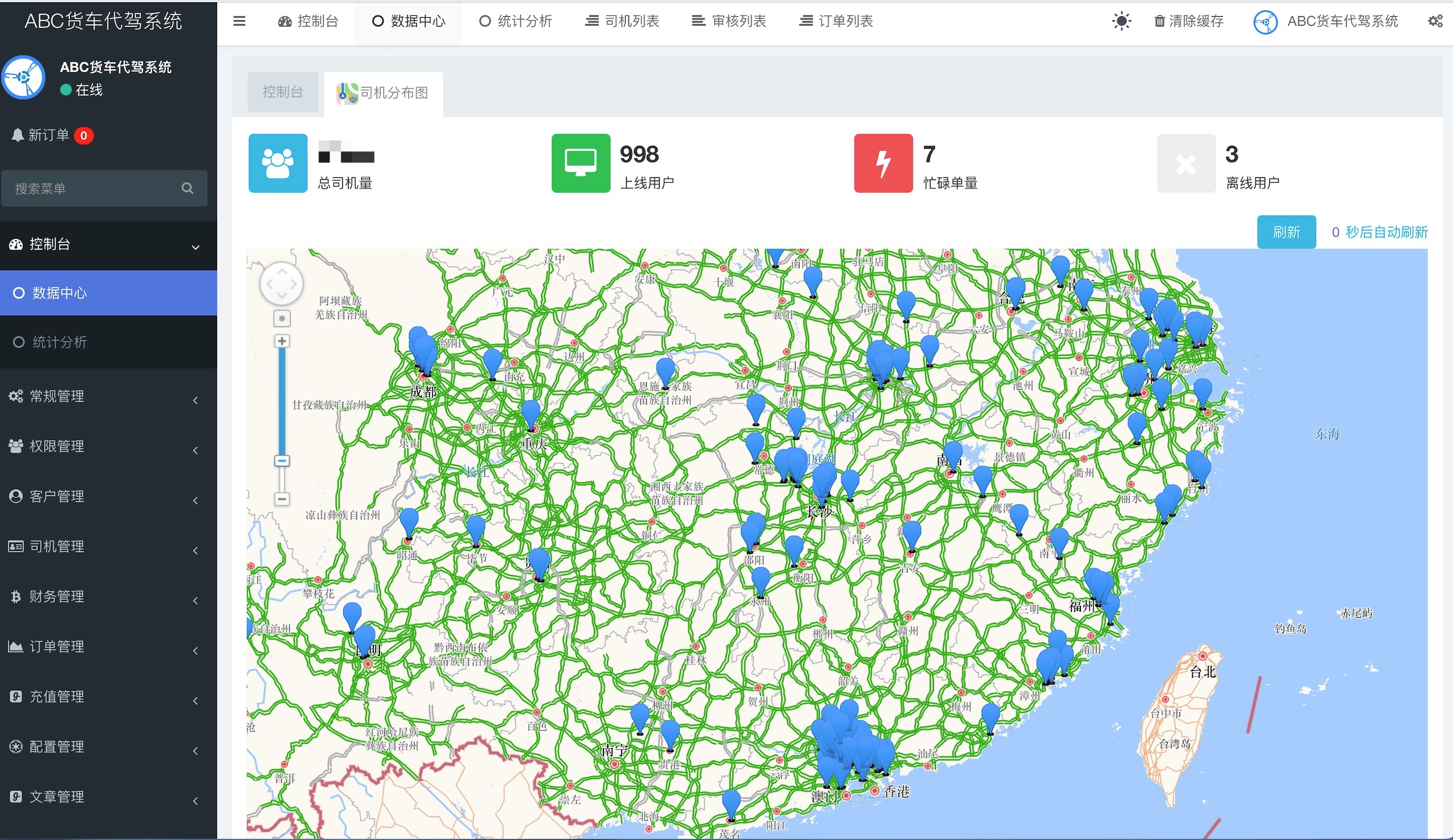Select 数据中心 sidebar item
Screen dimensions: 1453x840
click(x=59, y=294)
